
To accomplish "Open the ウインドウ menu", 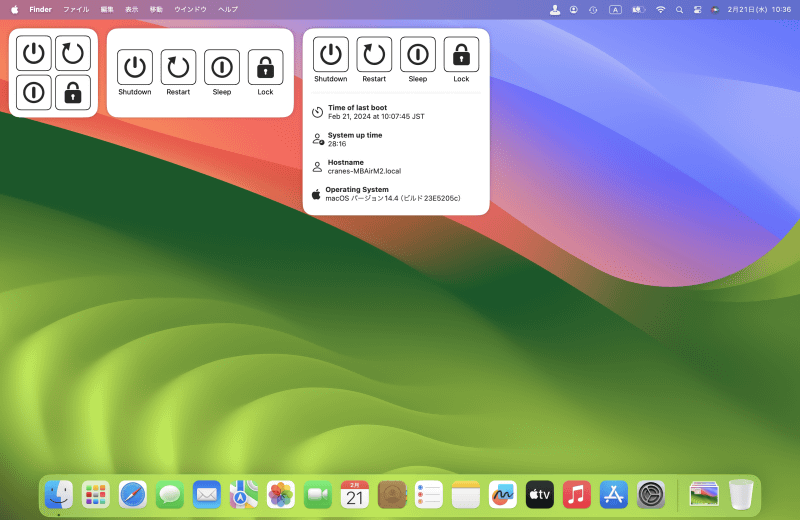I will point(190,9).
